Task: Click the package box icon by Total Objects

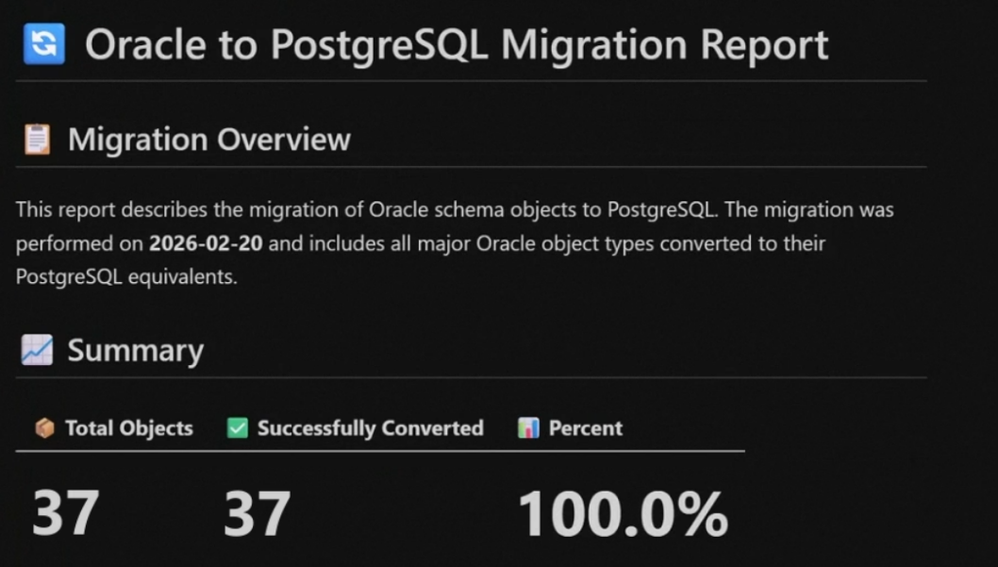Action: [x=44, y=428]
